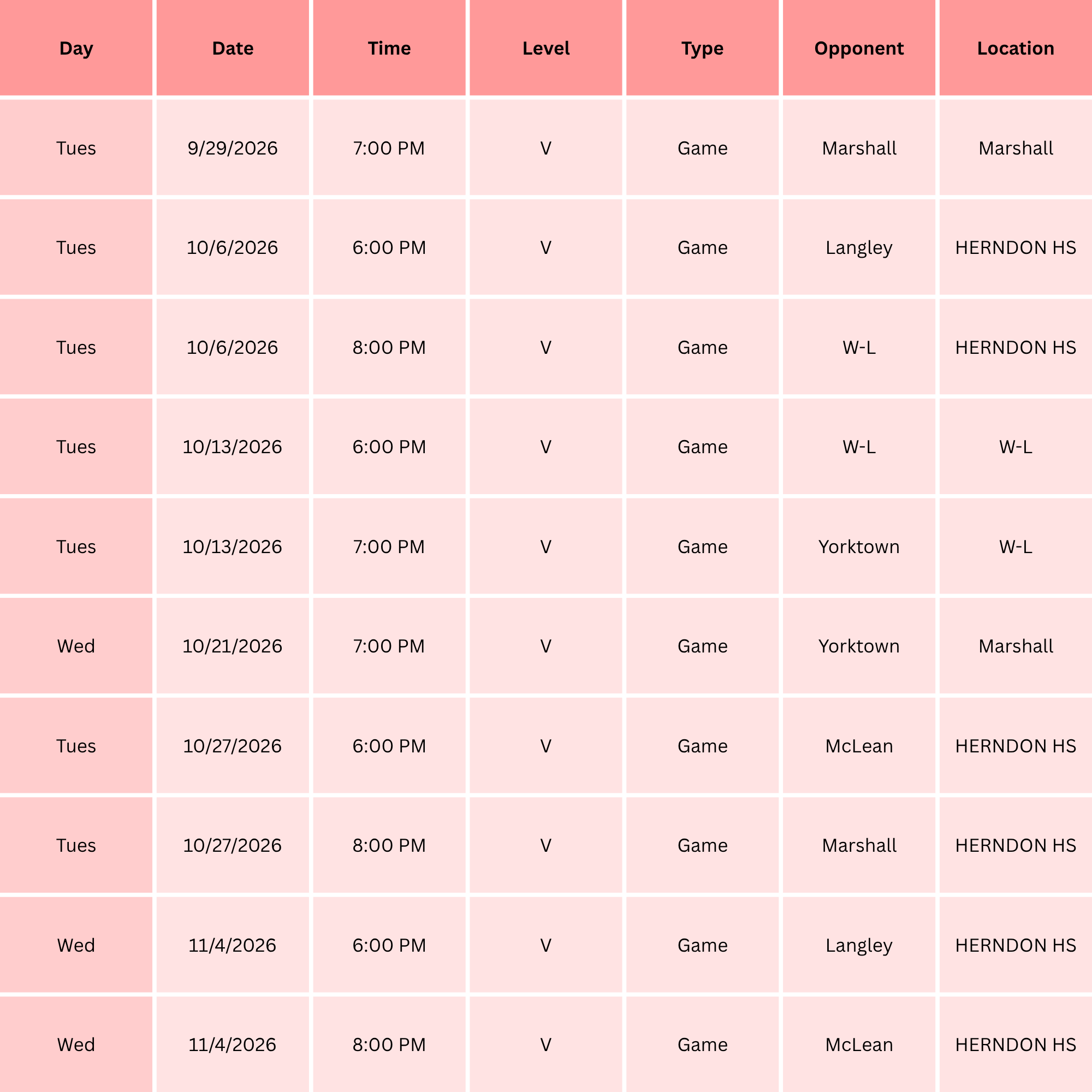The height and width of the screenshot is (1092, 1092).
Task: Click the Day column header
Action: [76, 48]
